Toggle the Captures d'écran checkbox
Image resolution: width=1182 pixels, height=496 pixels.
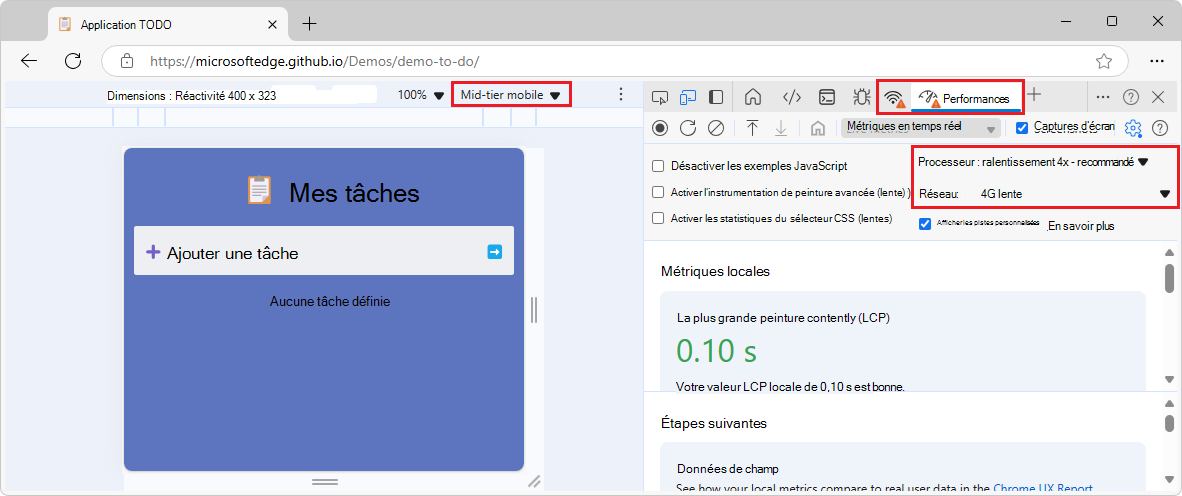pyautogui.click(x=1022, y=127)
